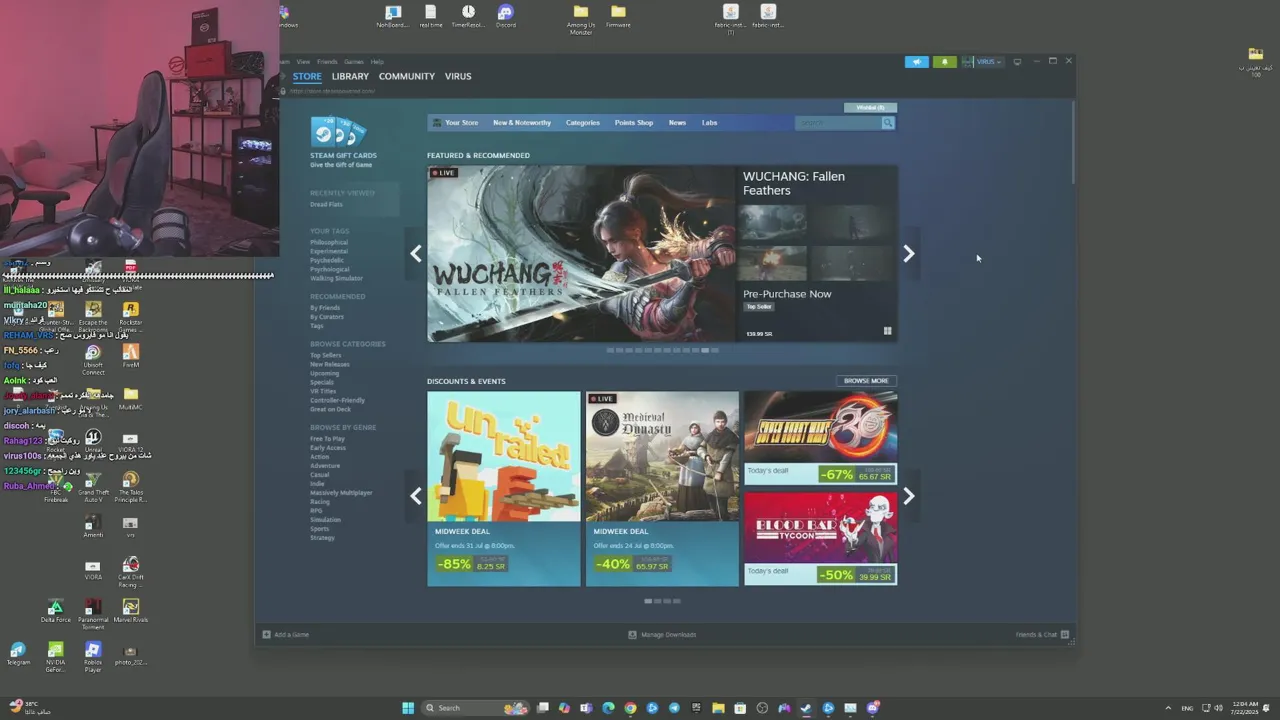
Task: Open File Explorer from the taskbar
Action: pyautogui.click(x=718, y=708)
